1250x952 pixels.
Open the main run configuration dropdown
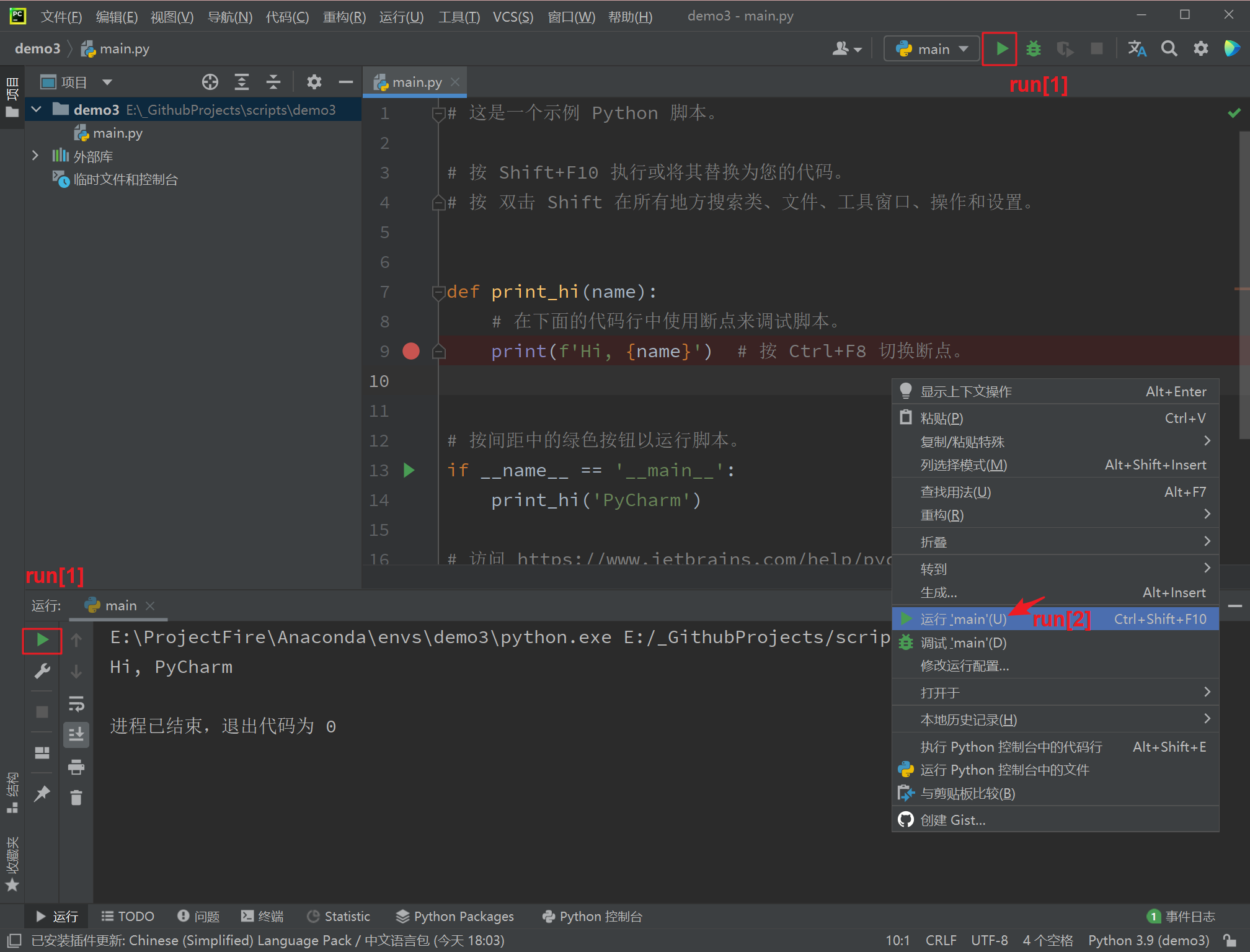coord(932,48)
